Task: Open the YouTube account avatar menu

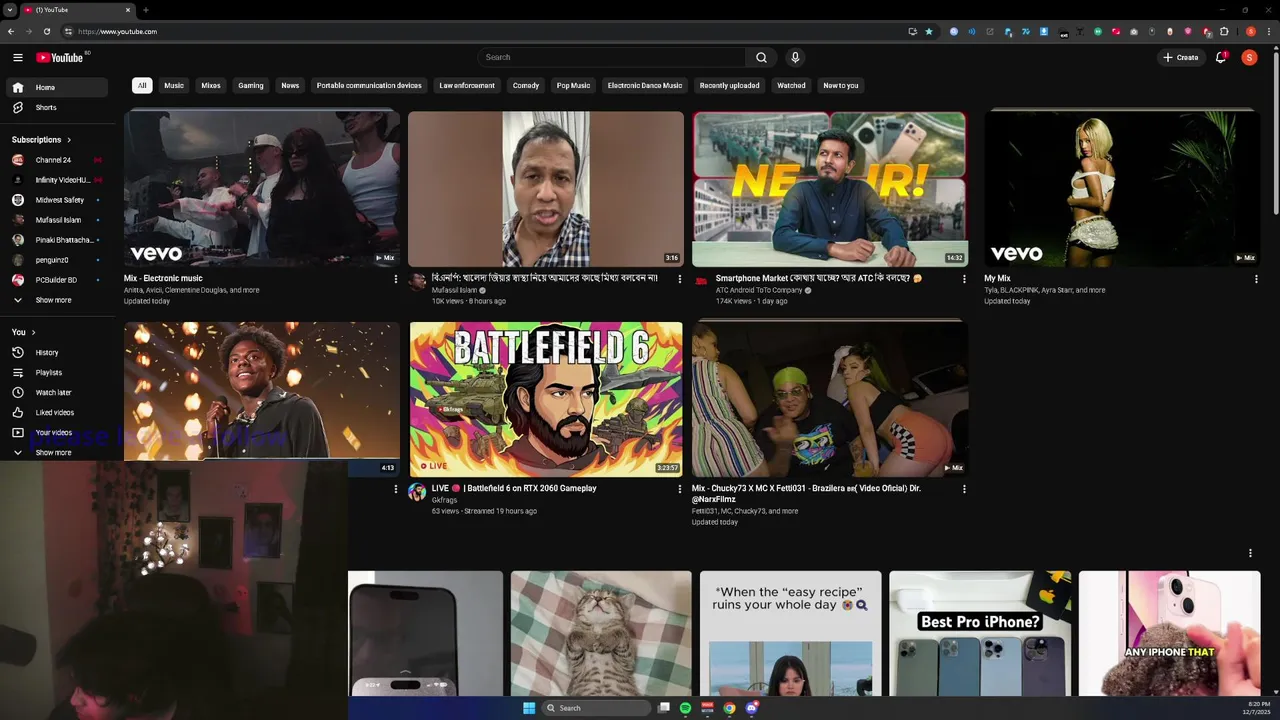Action: pyautogui.click(x=1249, y=57)
